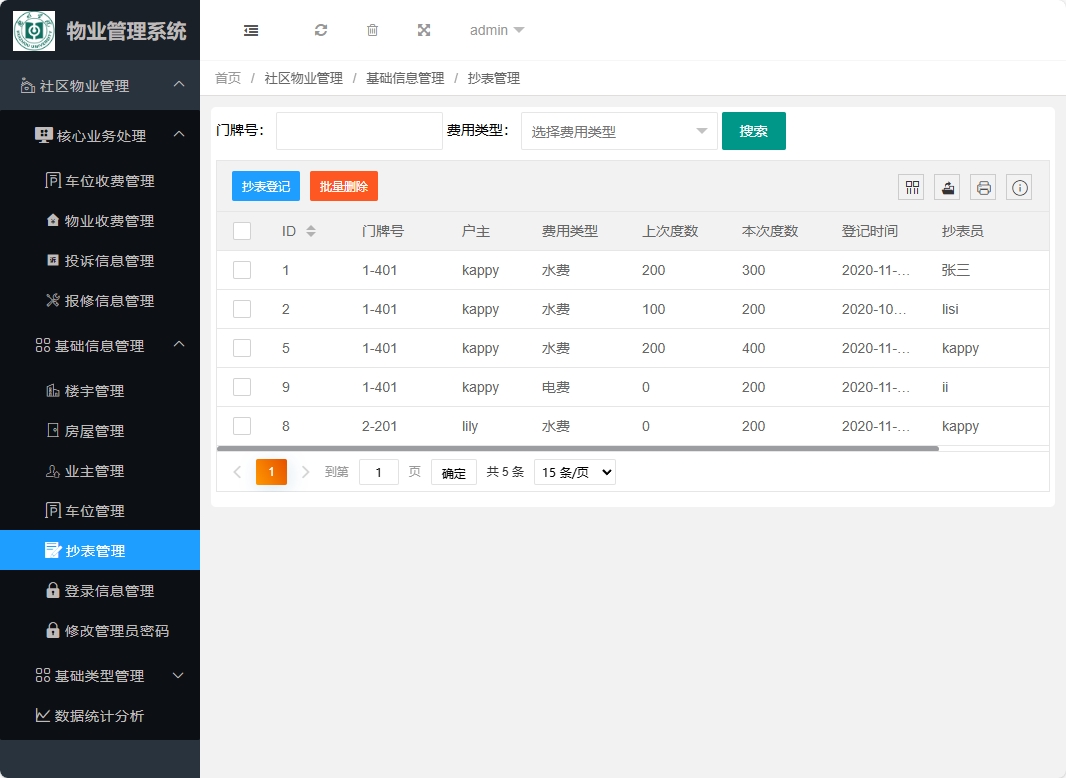Print the table using printer icon
This screenshot has height=778, width=1066.
point(982,187)
